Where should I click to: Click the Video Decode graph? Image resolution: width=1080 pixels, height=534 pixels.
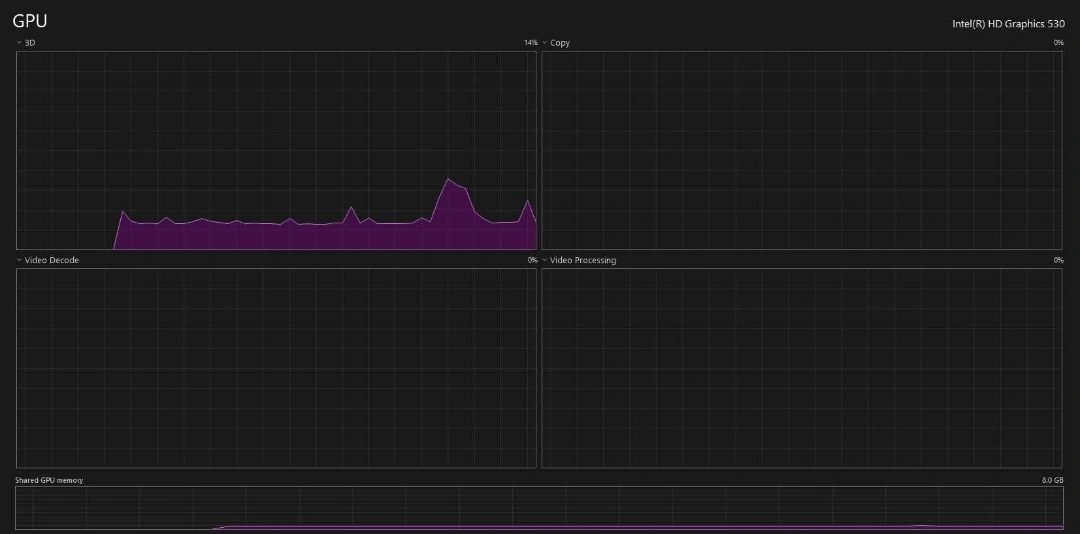coord(276,368)
